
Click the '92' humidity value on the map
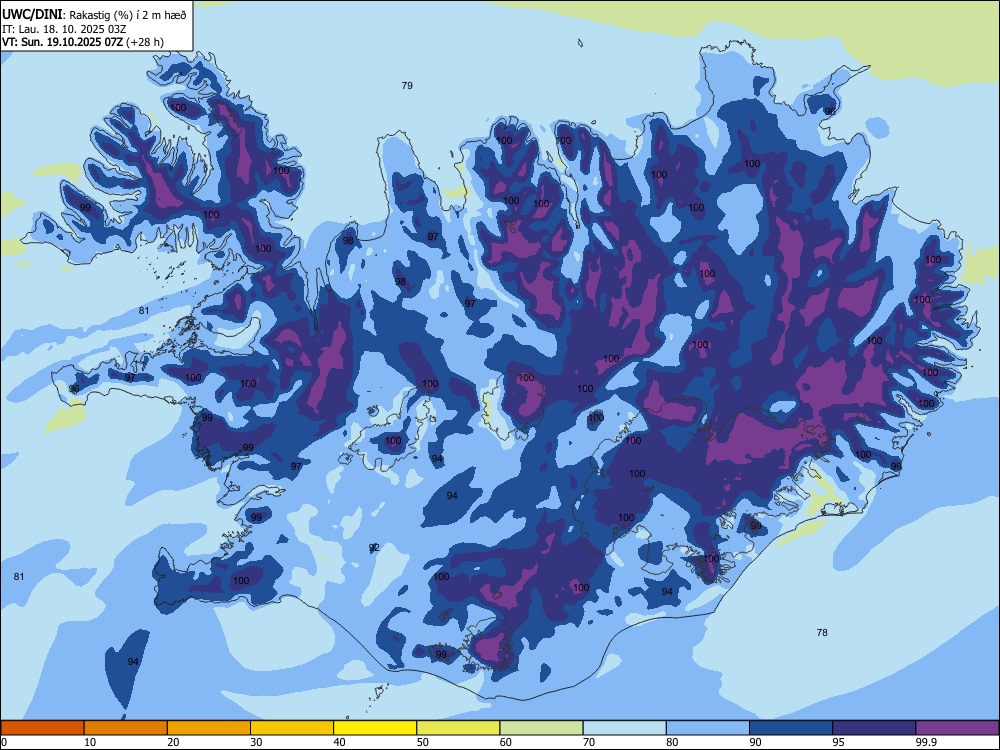[374, 548]
